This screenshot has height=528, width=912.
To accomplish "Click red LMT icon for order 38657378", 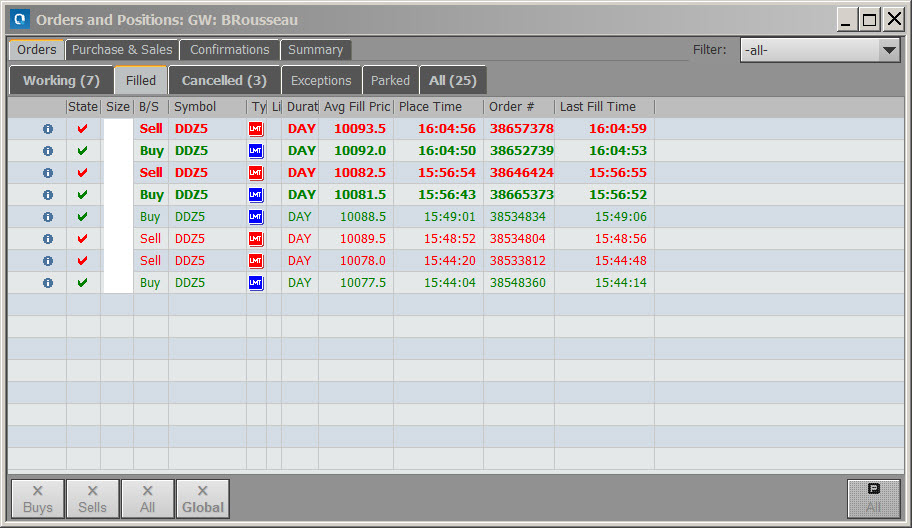I will (256, 129).
